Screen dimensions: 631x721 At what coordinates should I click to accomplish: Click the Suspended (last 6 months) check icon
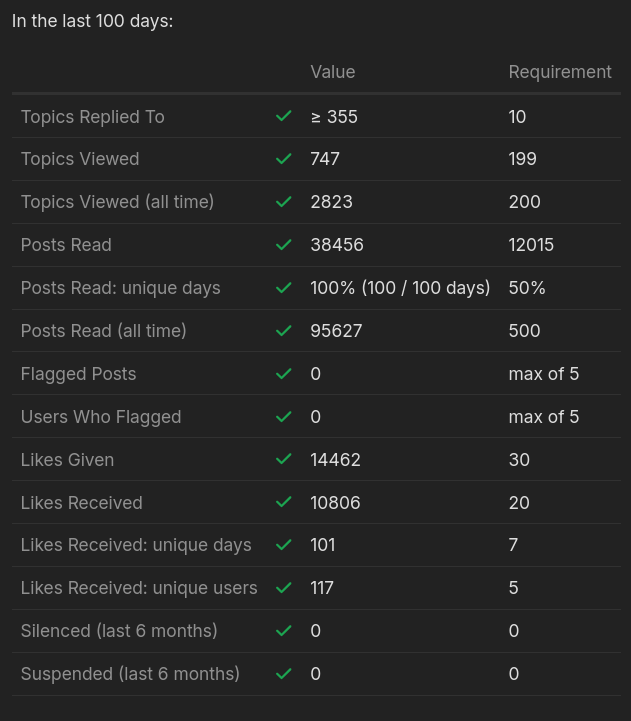point(284,674)
